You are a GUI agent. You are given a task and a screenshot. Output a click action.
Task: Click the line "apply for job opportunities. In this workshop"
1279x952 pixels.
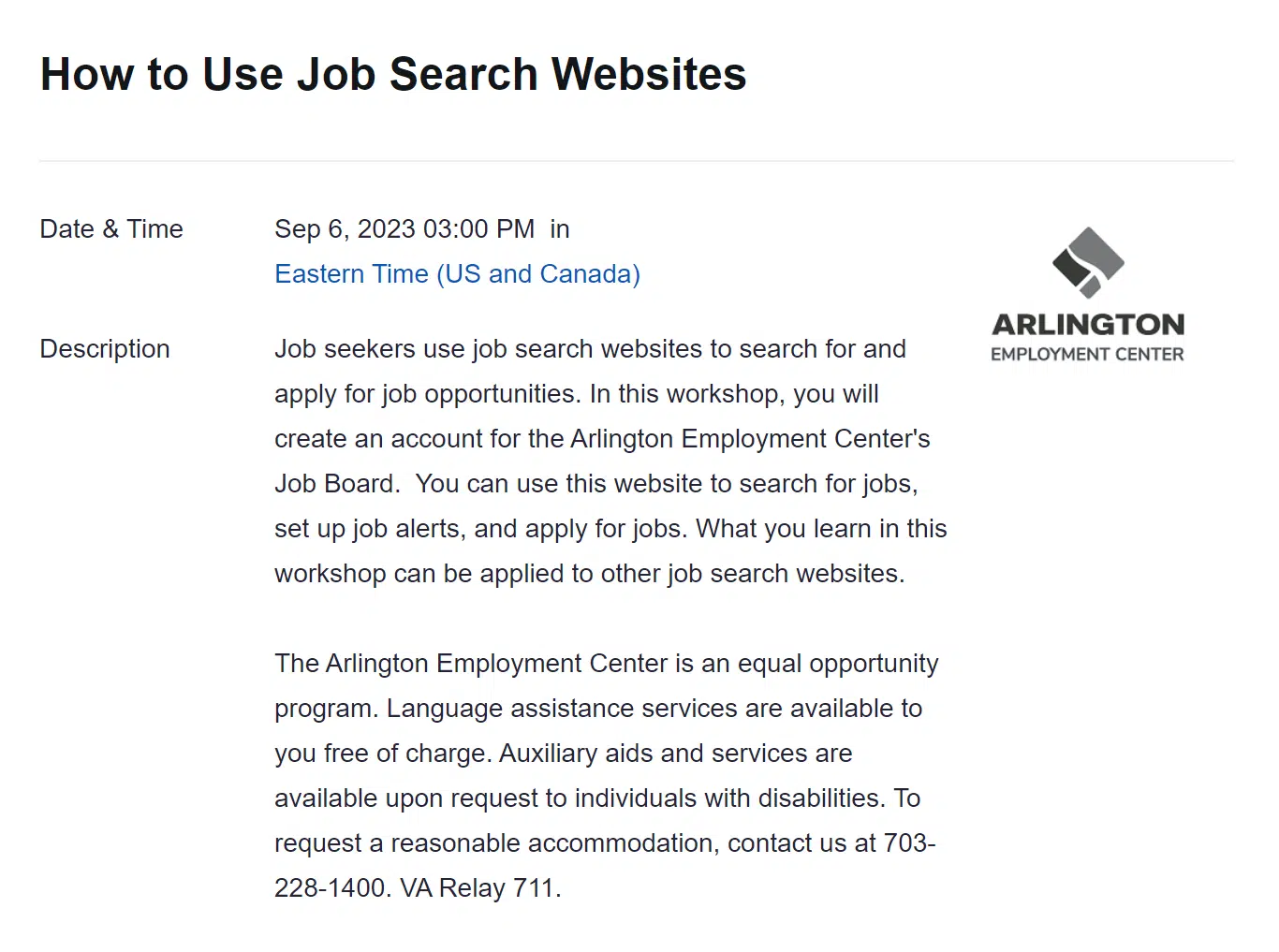tap(577, 394)
